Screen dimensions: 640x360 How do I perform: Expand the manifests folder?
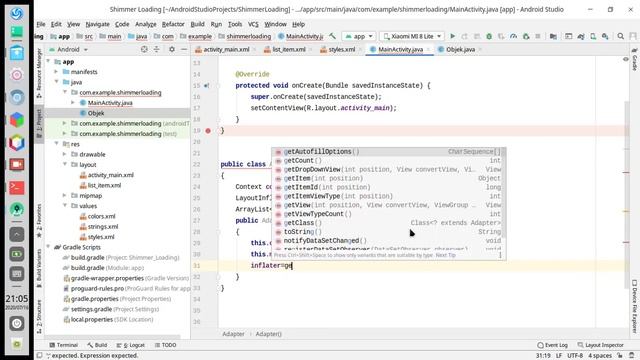pyautogui.click(x=56, y=72)
